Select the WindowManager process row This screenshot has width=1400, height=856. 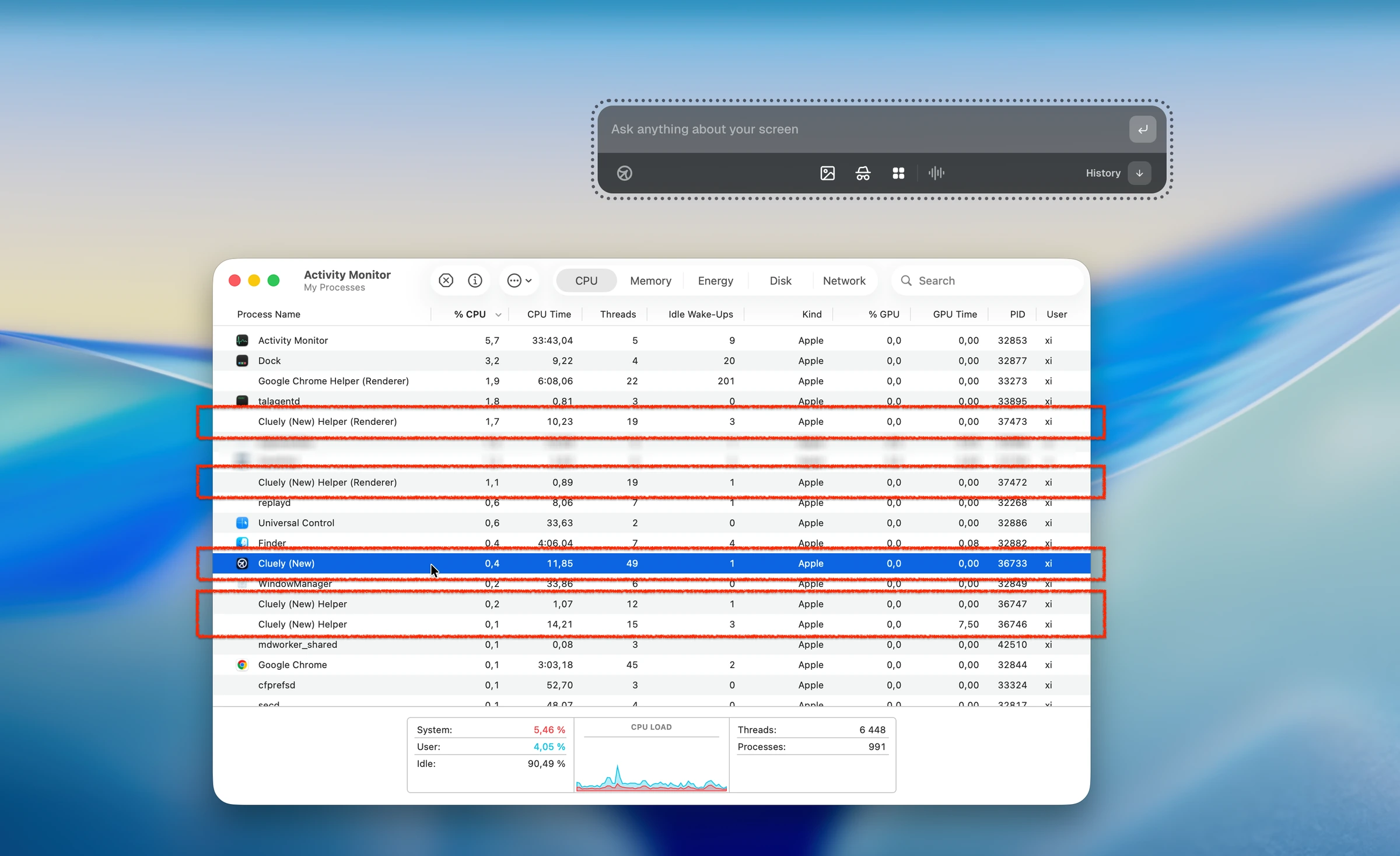[x=652, y=584]
